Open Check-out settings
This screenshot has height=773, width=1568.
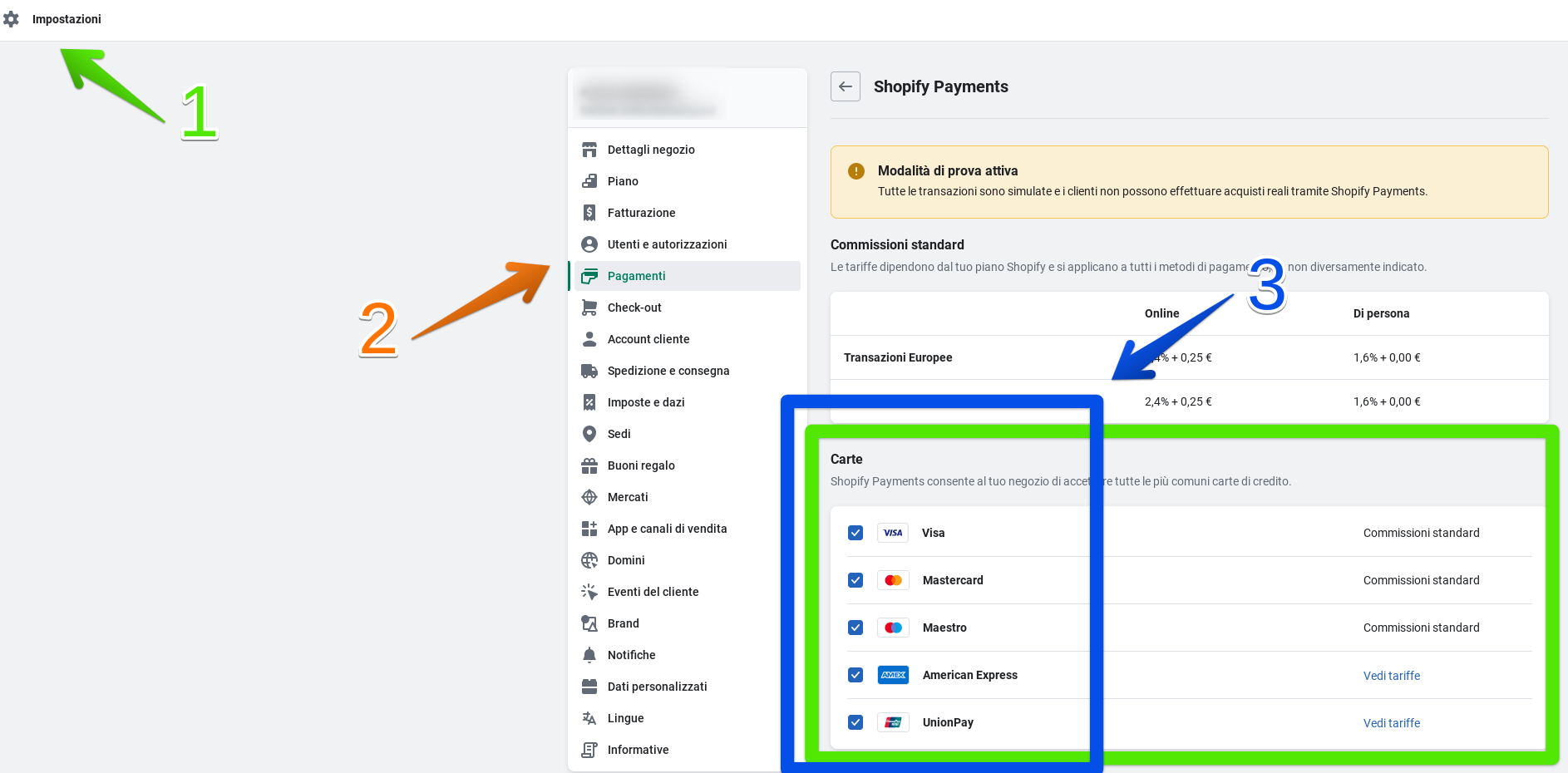coord(687,308)
